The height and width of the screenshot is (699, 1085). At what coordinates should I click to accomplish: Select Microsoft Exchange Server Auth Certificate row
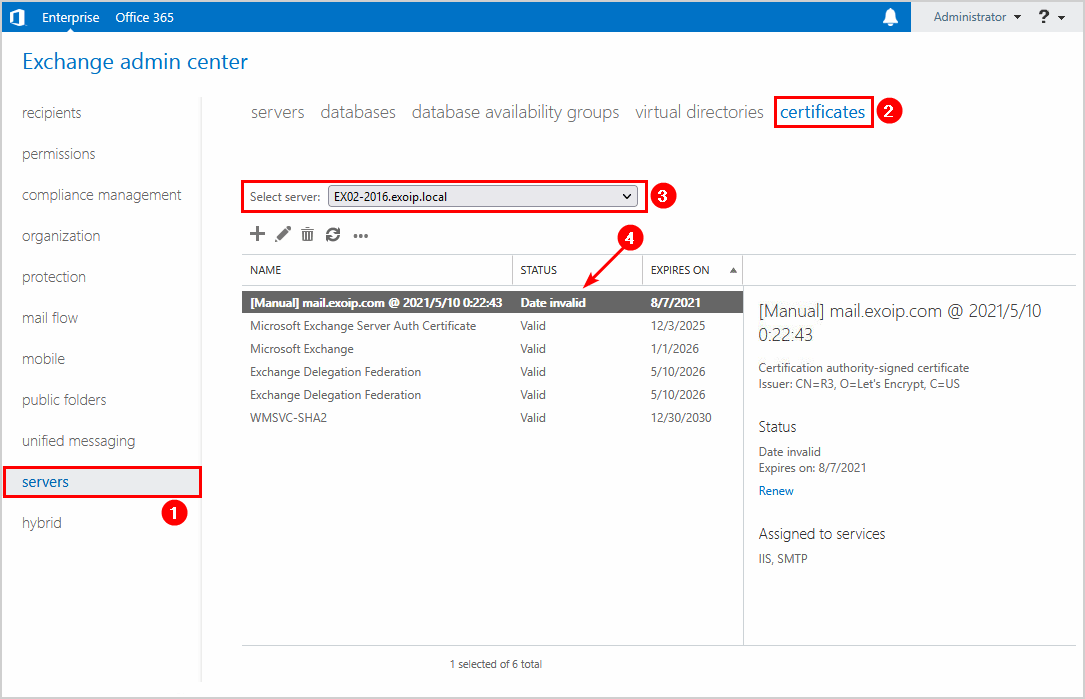[x=492, y=325]
